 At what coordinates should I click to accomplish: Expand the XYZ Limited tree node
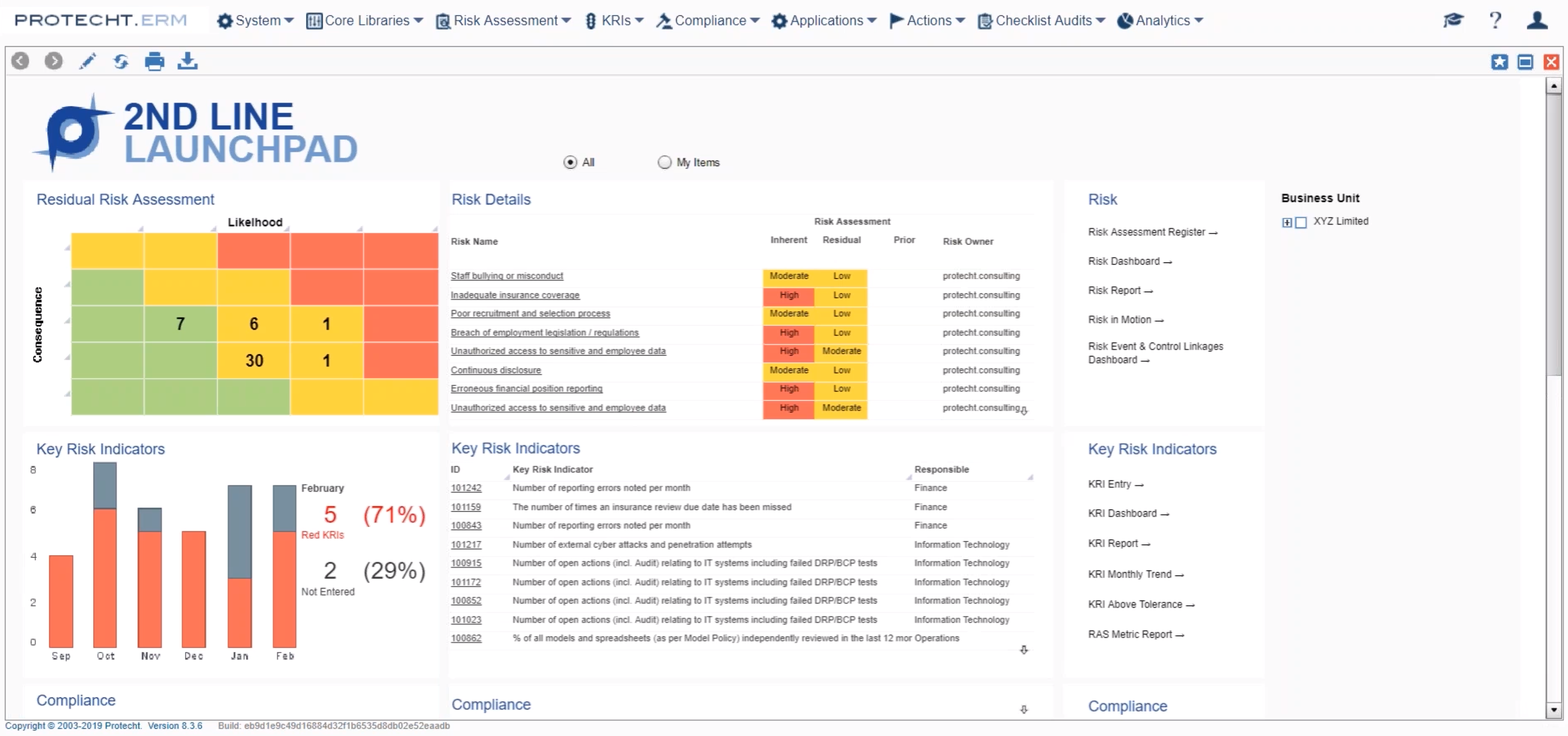[1287, 222]
